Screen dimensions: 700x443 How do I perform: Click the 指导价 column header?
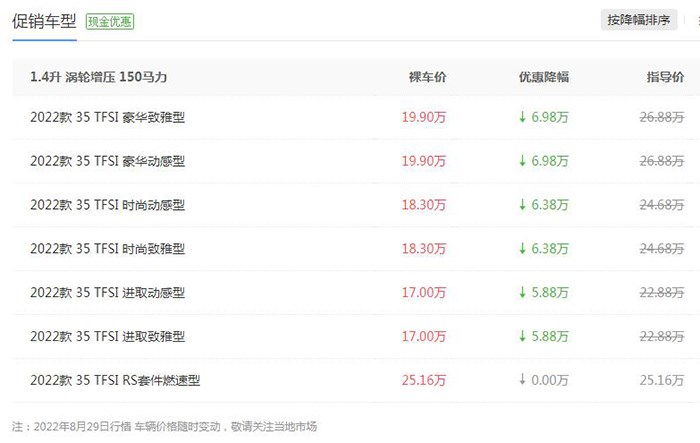point(665,77)
